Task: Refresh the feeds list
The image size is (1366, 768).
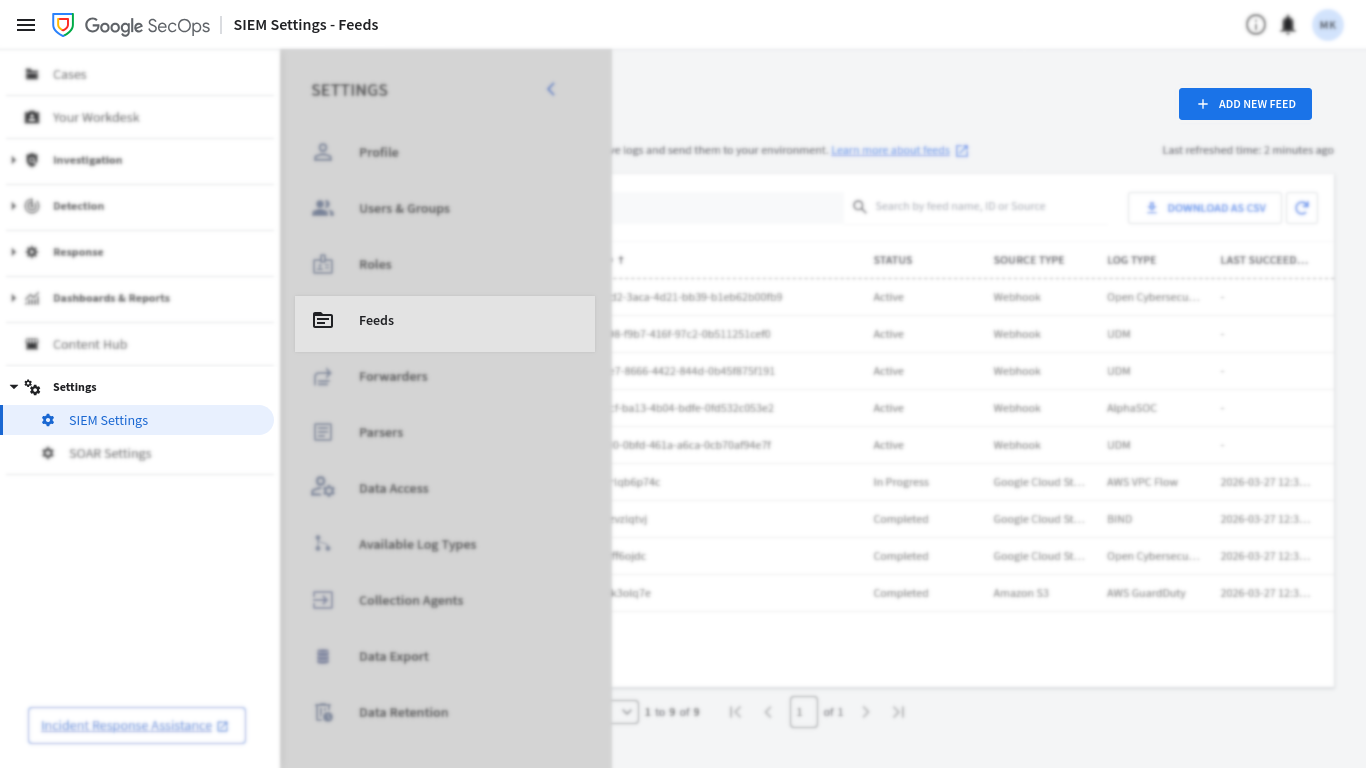Action: coord(1302,206)
